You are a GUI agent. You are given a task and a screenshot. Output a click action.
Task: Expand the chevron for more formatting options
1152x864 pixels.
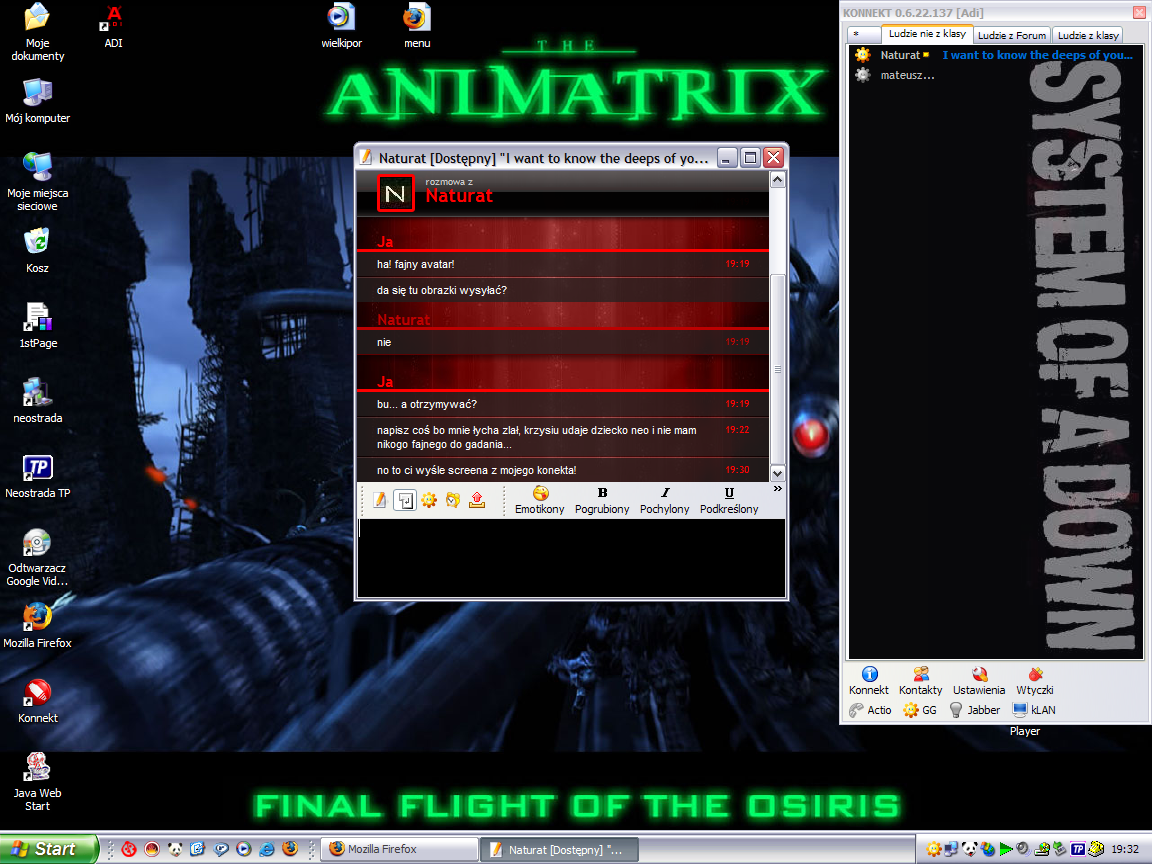pyautogui.click(x=779, y=490)
